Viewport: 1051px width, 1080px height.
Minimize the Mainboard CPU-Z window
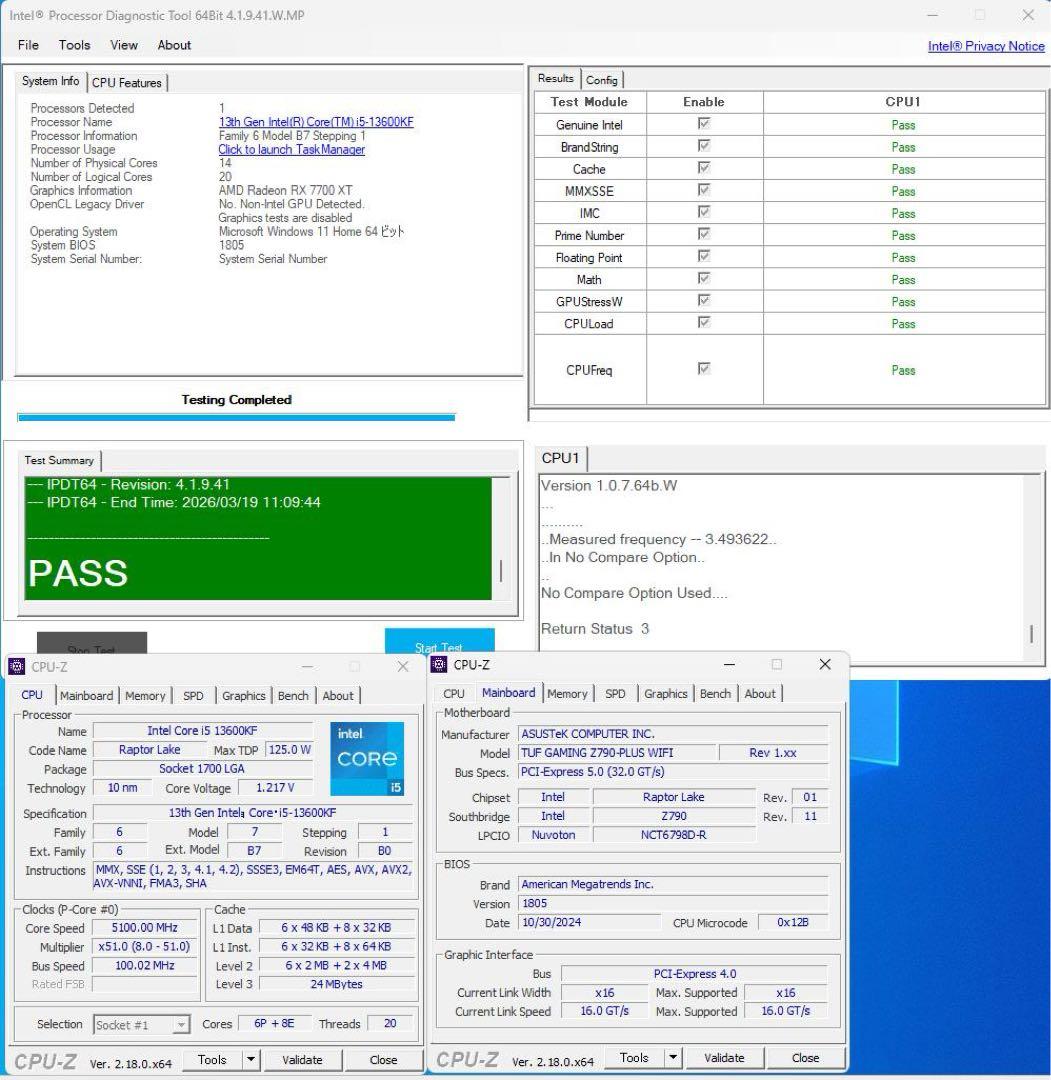[x=729, y=665]
